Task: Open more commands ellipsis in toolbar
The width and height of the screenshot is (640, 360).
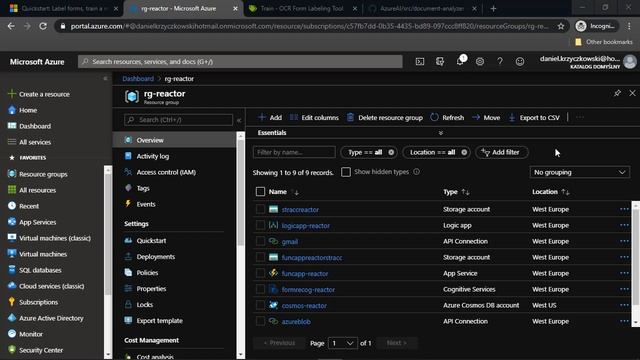Action: pyautogui.click(x=580, y=118)
